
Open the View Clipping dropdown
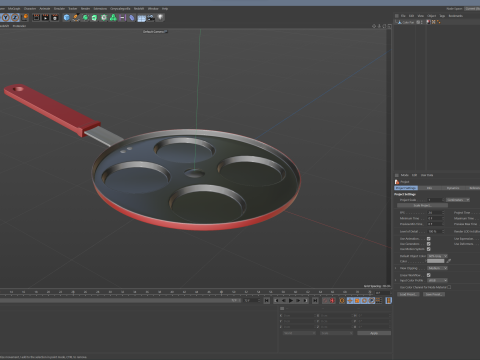pyautogui.click(x=437, y=268)
